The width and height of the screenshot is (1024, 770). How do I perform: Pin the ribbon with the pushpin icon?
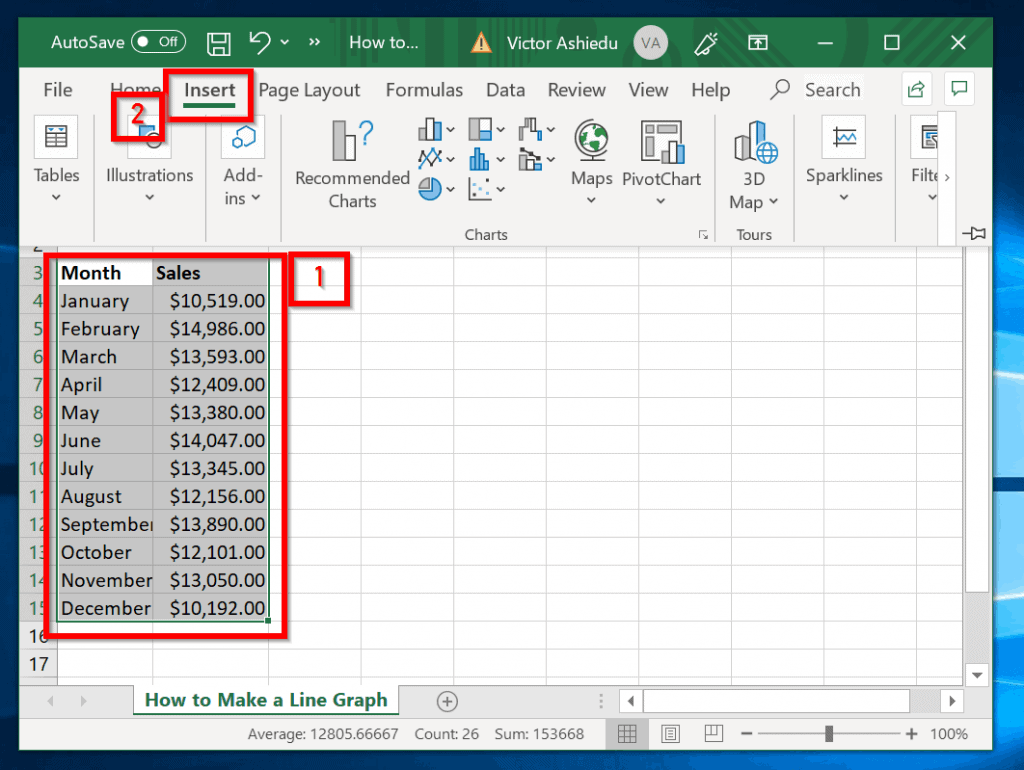click(974, 233)
